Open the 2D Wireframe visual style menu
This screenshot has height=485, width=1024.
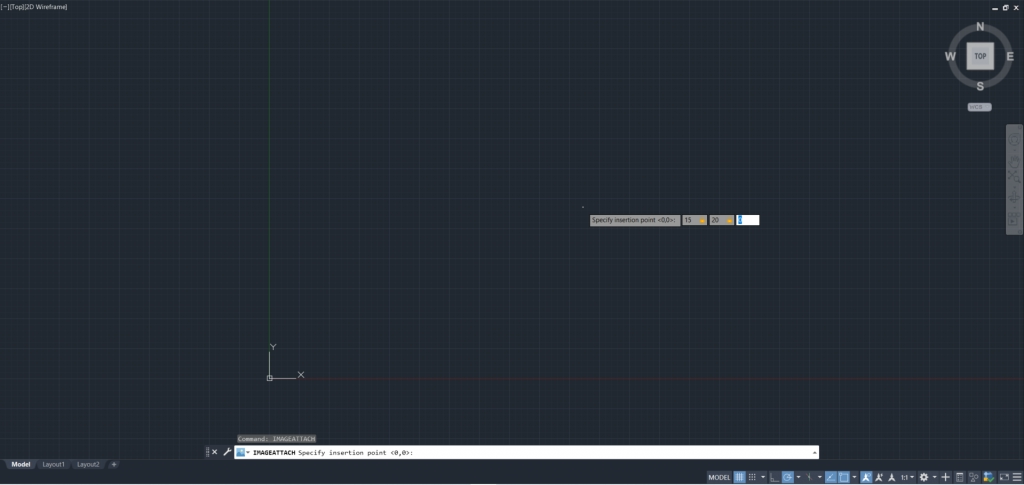(46, 7)
